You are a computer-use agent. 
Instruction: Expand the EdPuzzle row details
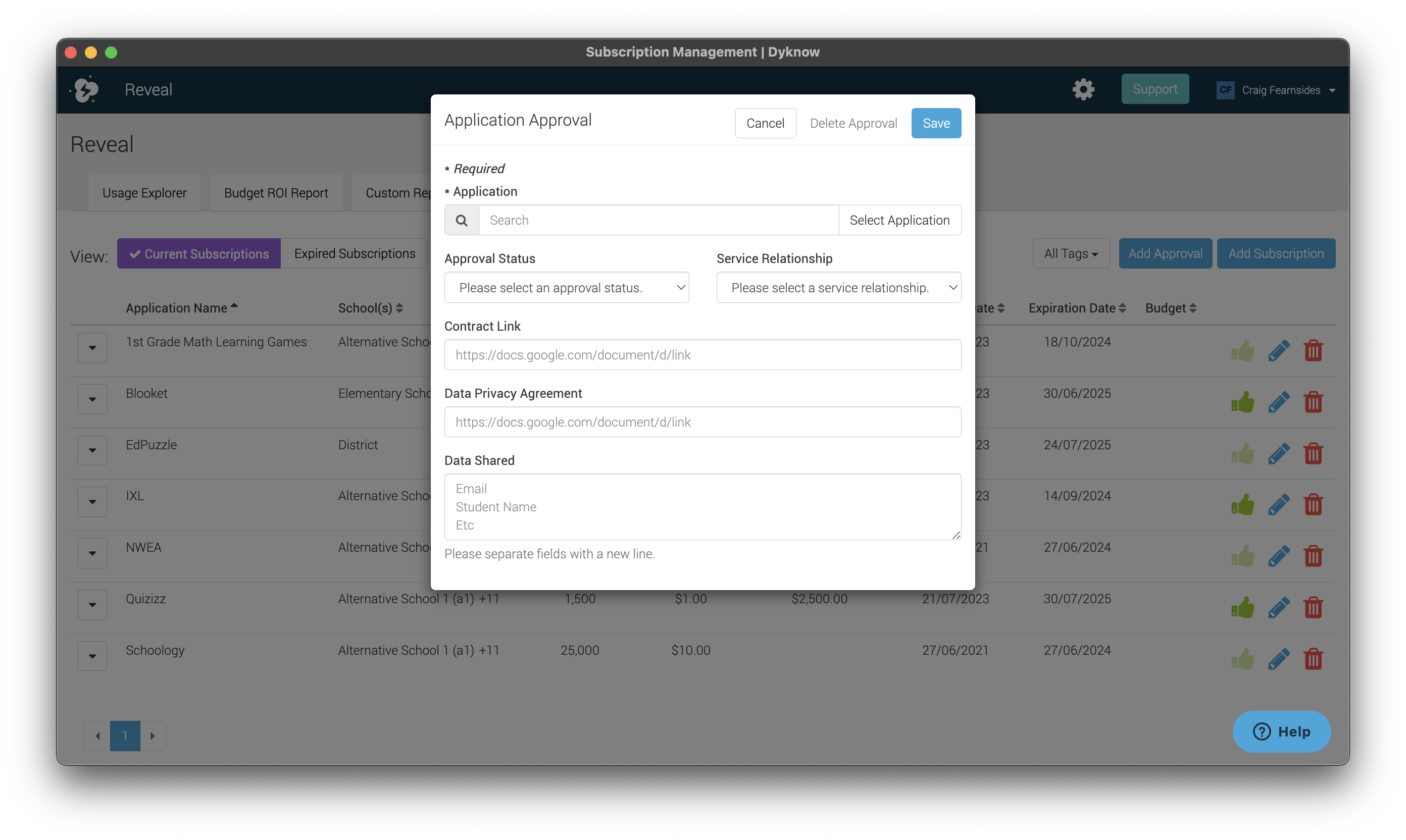coord(92,451)
